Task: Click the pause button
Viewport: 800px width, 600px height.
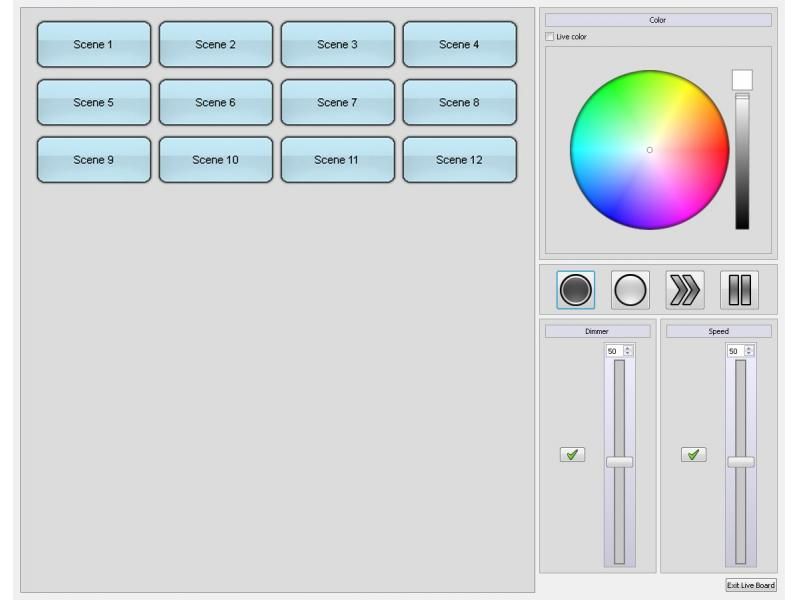Action: tap(739, 290)
